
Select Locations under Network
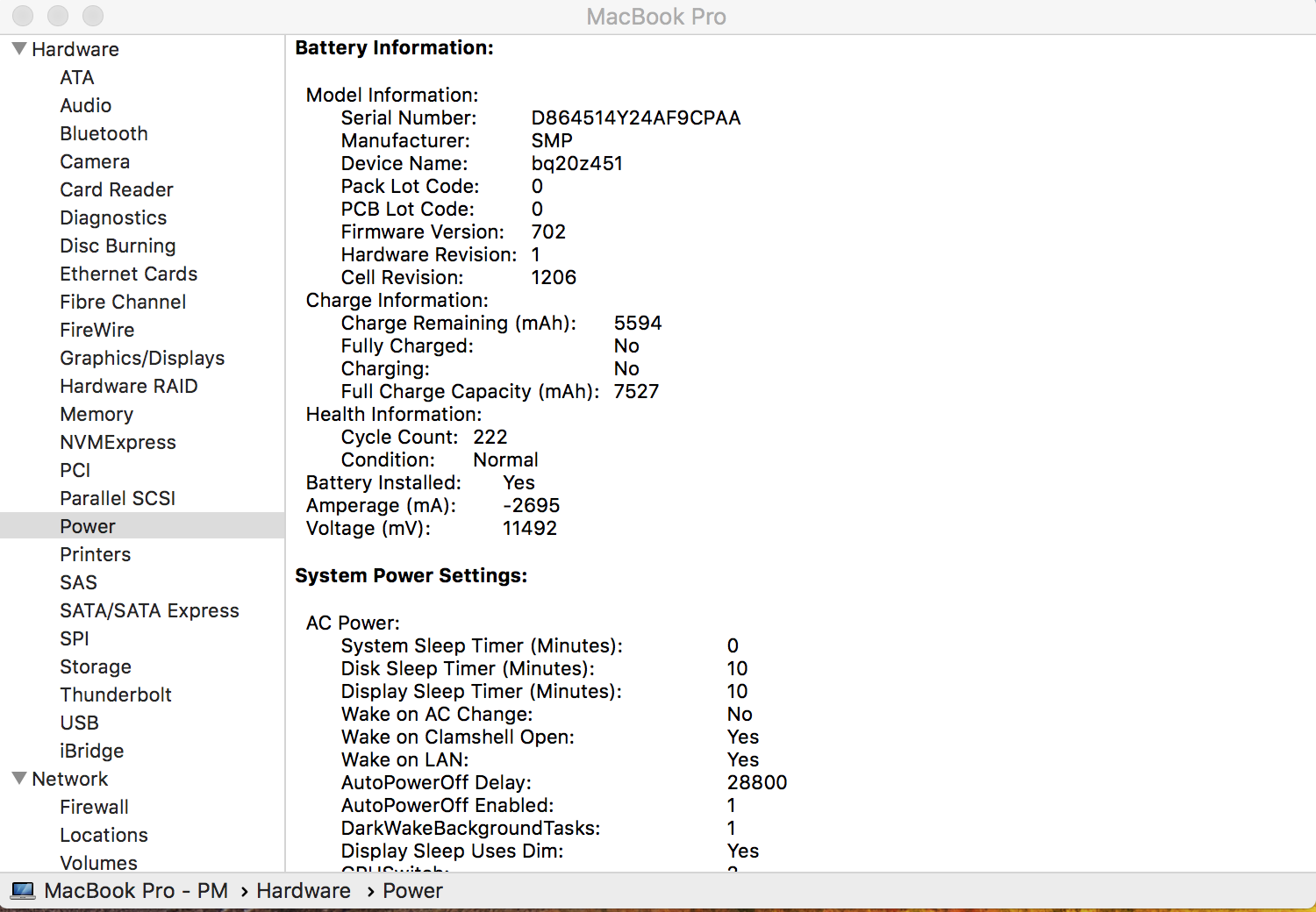click(x=104, y=835)
